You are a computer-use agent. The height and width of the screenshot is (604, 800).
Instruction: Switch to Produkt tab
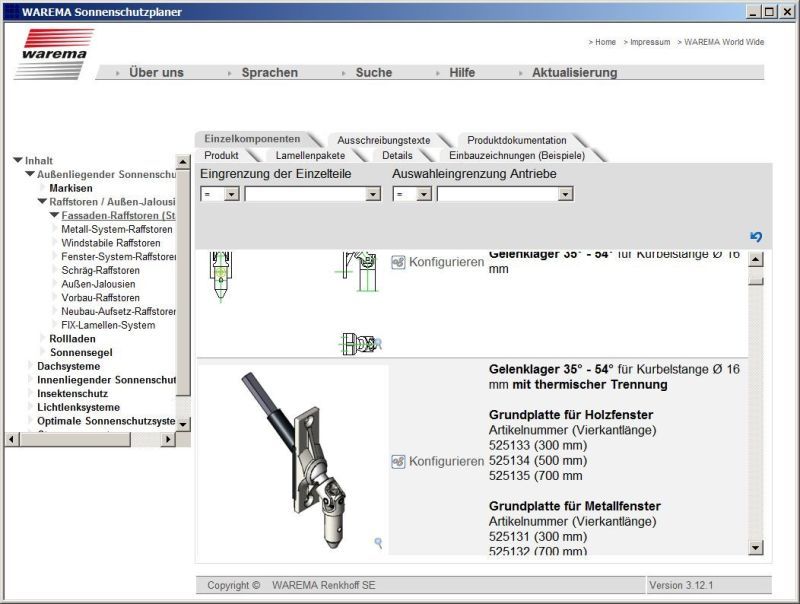(221, 155)
